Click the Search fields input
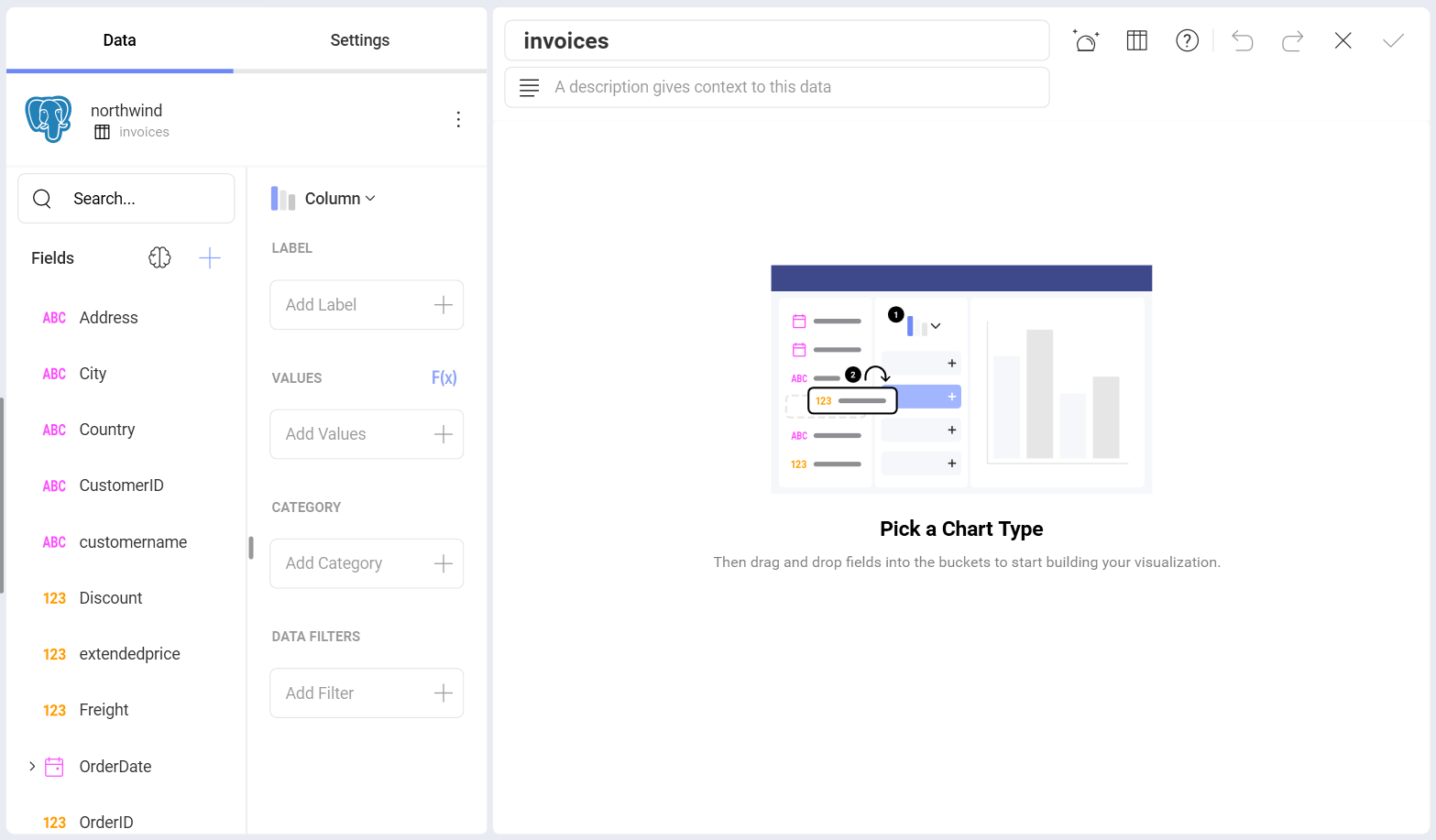Screen dimensions: 1436x840 point(126,199)
